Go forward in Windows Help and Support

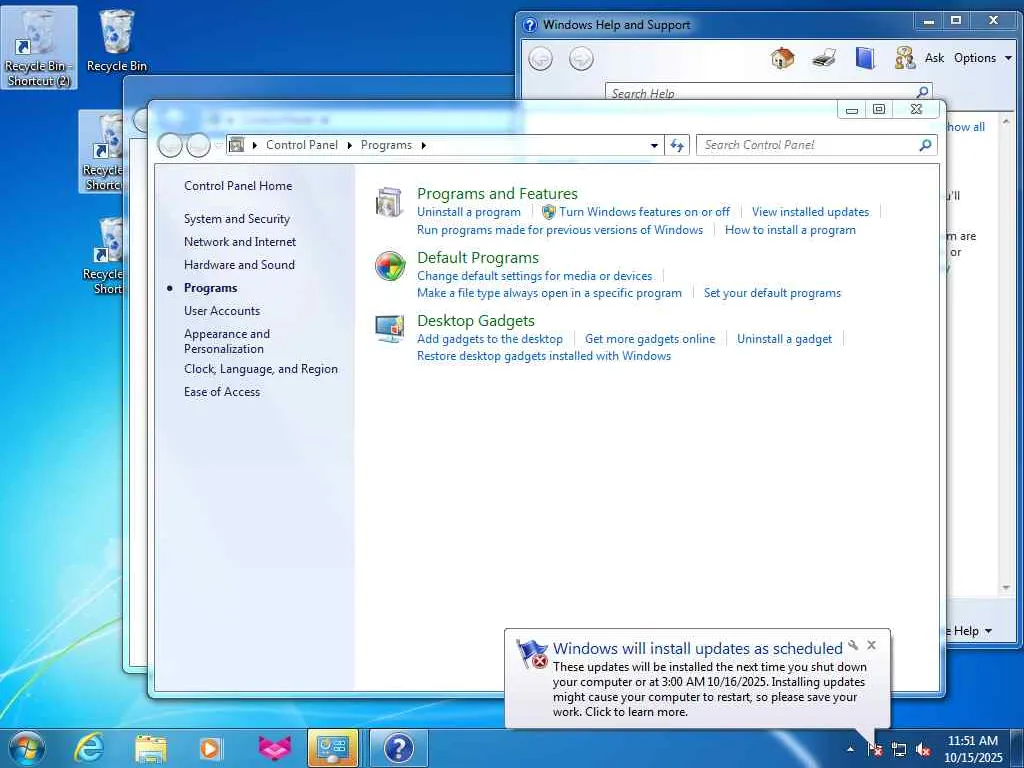pos(581,59)
